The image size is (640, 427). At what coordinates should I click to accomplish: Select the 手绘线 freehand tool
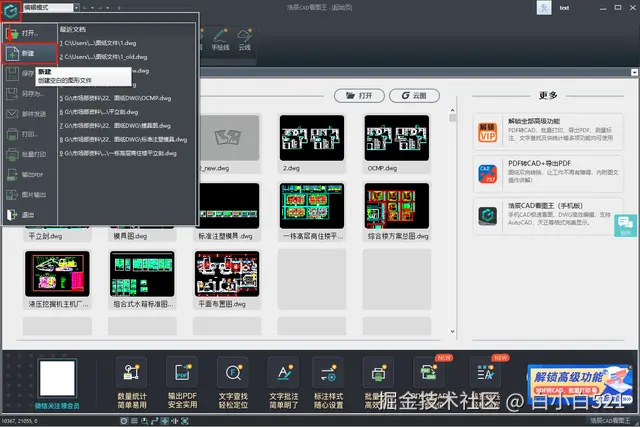220,40
